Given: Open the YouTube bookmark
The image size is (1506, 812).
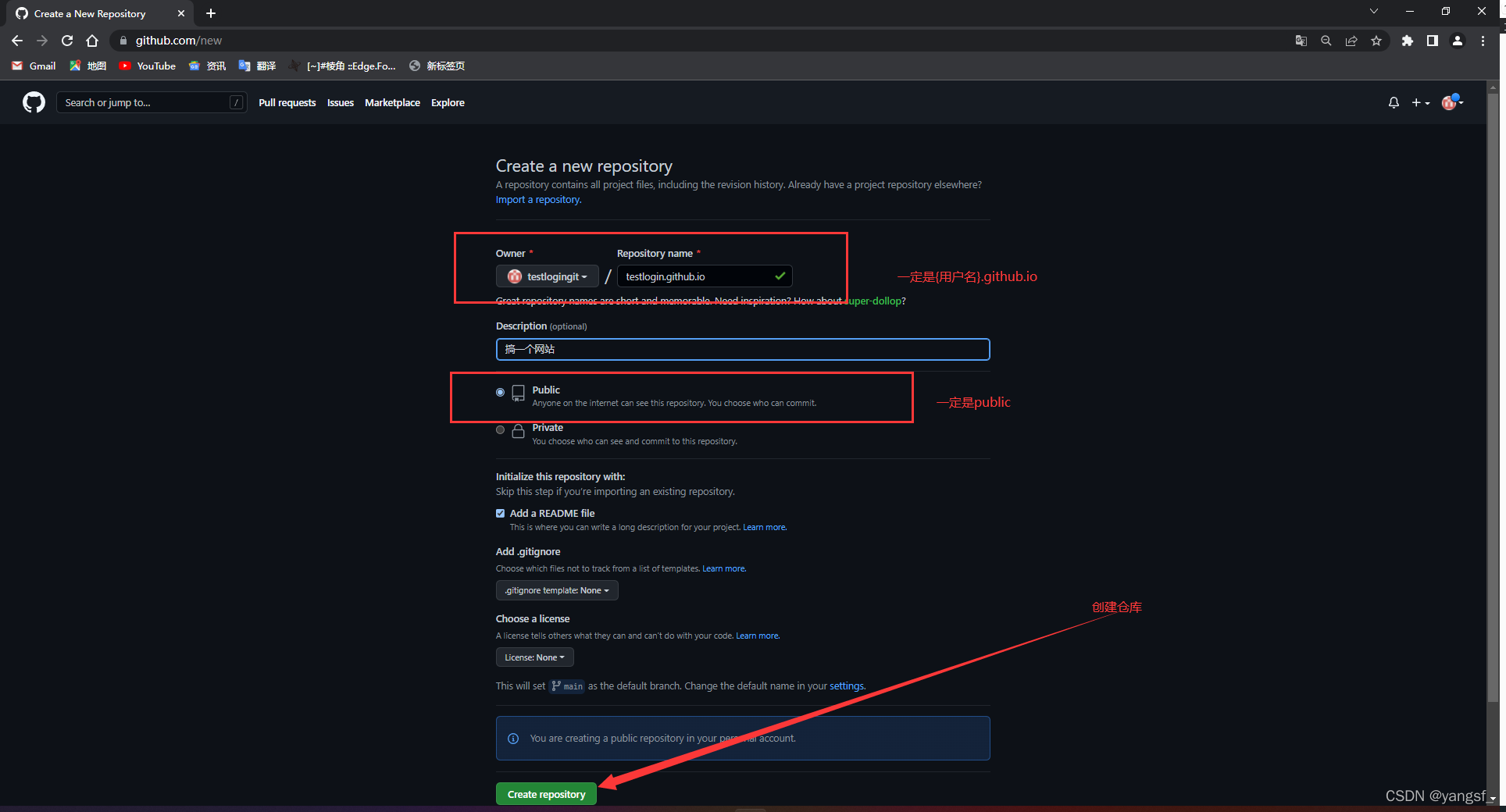Looking at the screenshot, I should coord(148,66).
